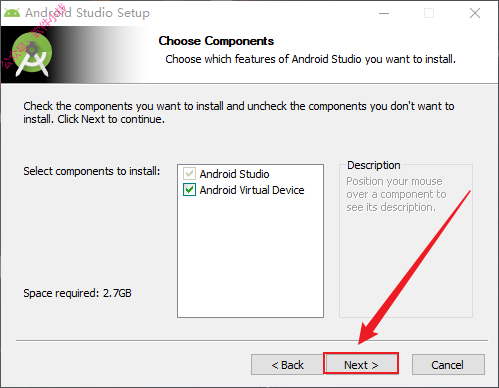Click the subtitle about features to install

[x=310, y=59]
